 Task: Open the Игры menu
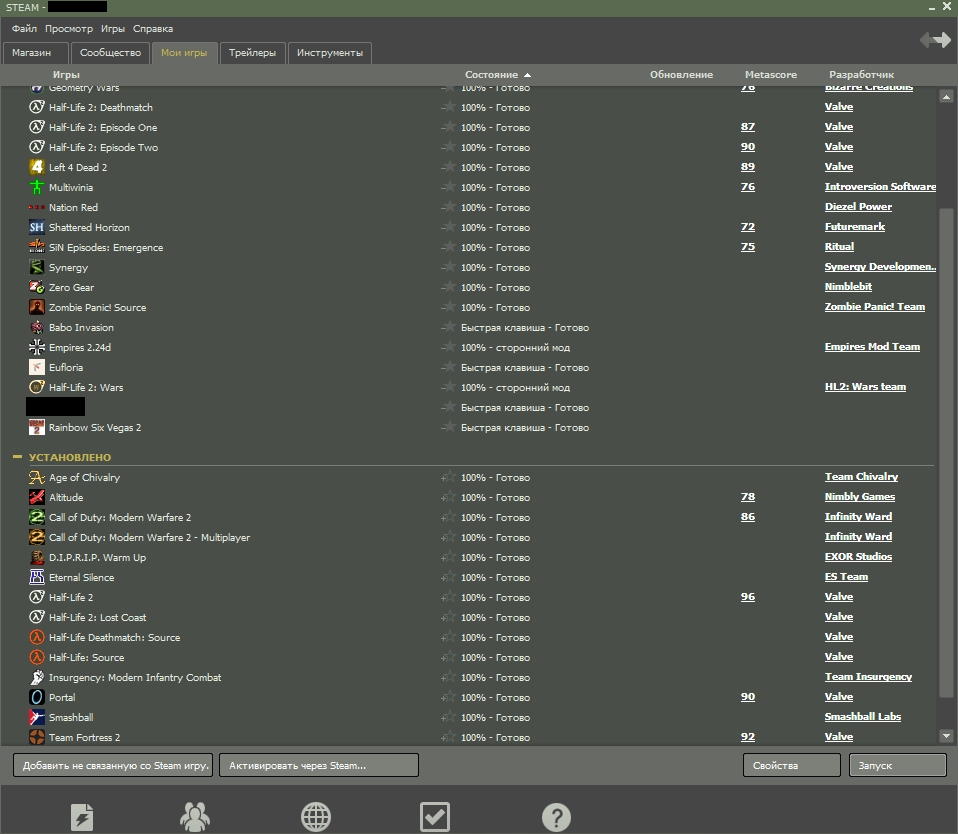[113, 29]
